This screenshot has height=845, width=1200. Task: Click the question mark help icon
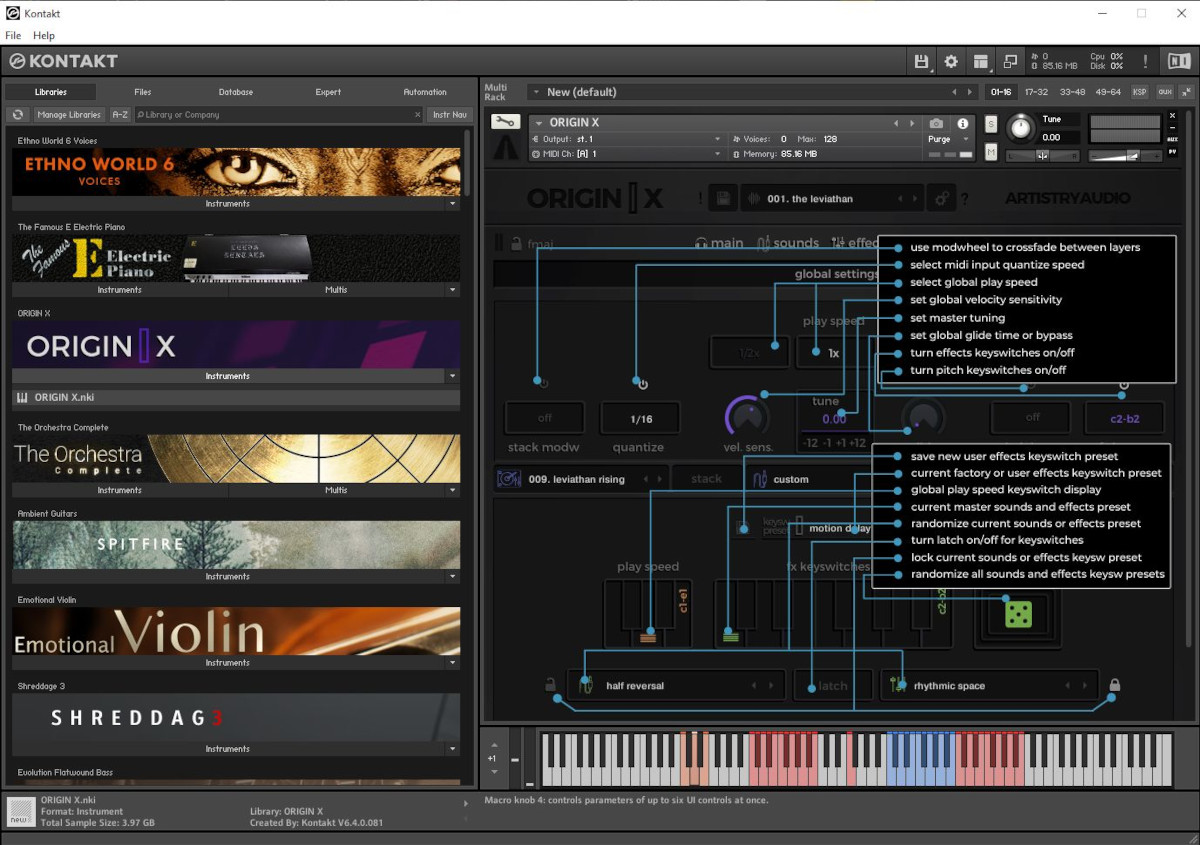(x=965, y=200)
